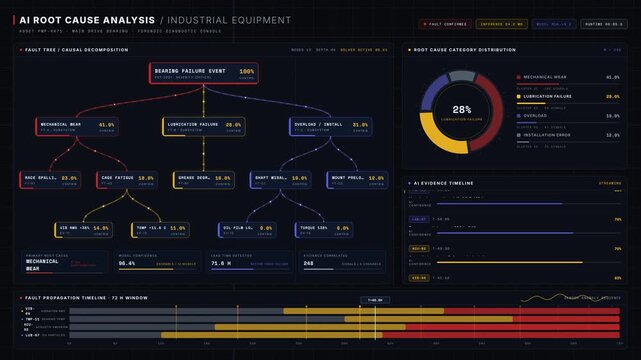Open the Shaft Misal. 19.0% node
This screenshot has width=641, height=360.
pyautogui.click(x=280, y=180)
